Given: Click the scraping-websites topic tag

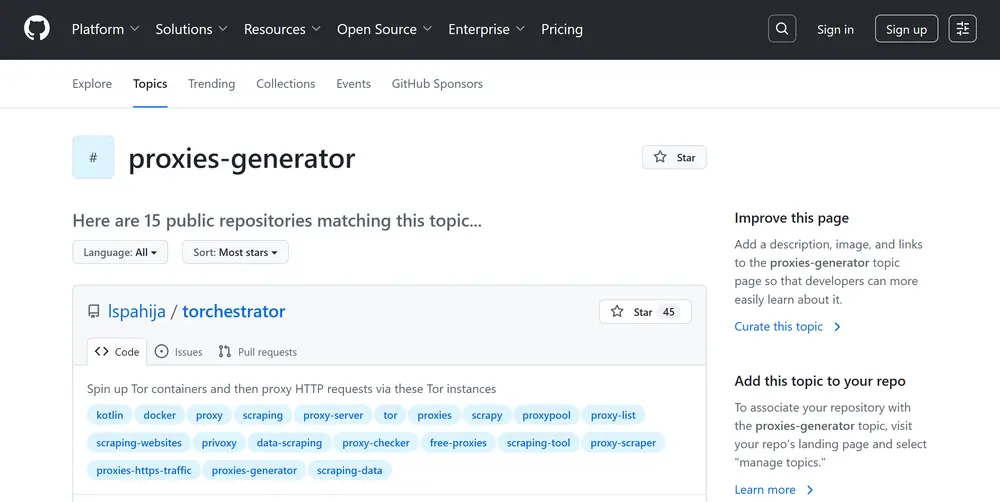Looking at the screenshot, I should 139,443.
